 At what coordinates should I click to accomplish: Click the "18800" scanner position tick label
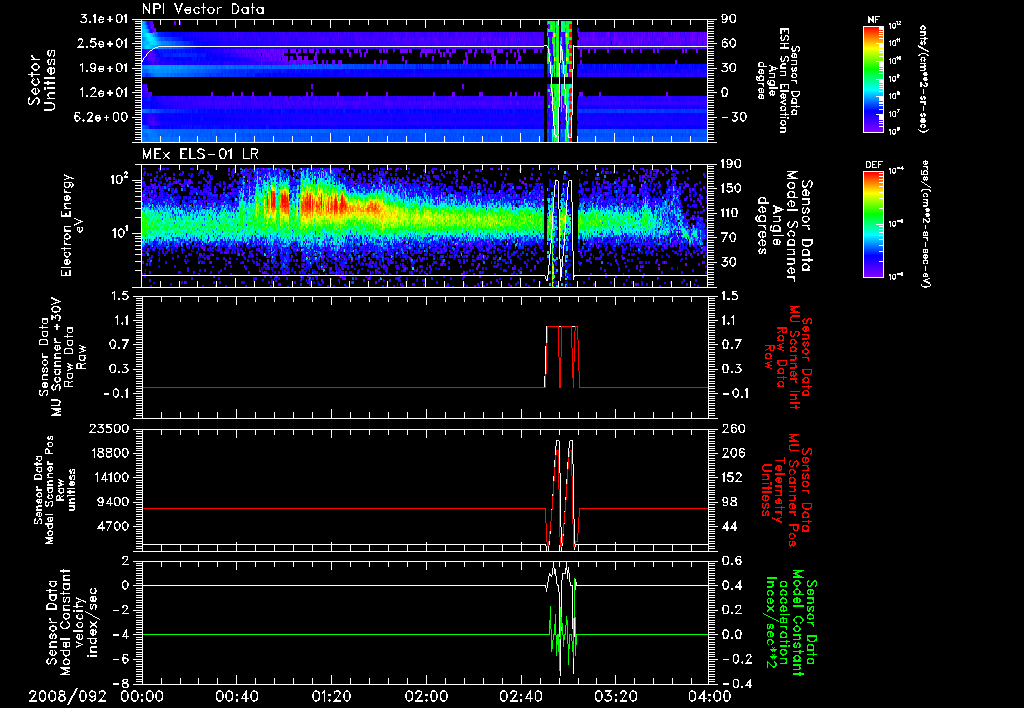click(x=109, y=453)
